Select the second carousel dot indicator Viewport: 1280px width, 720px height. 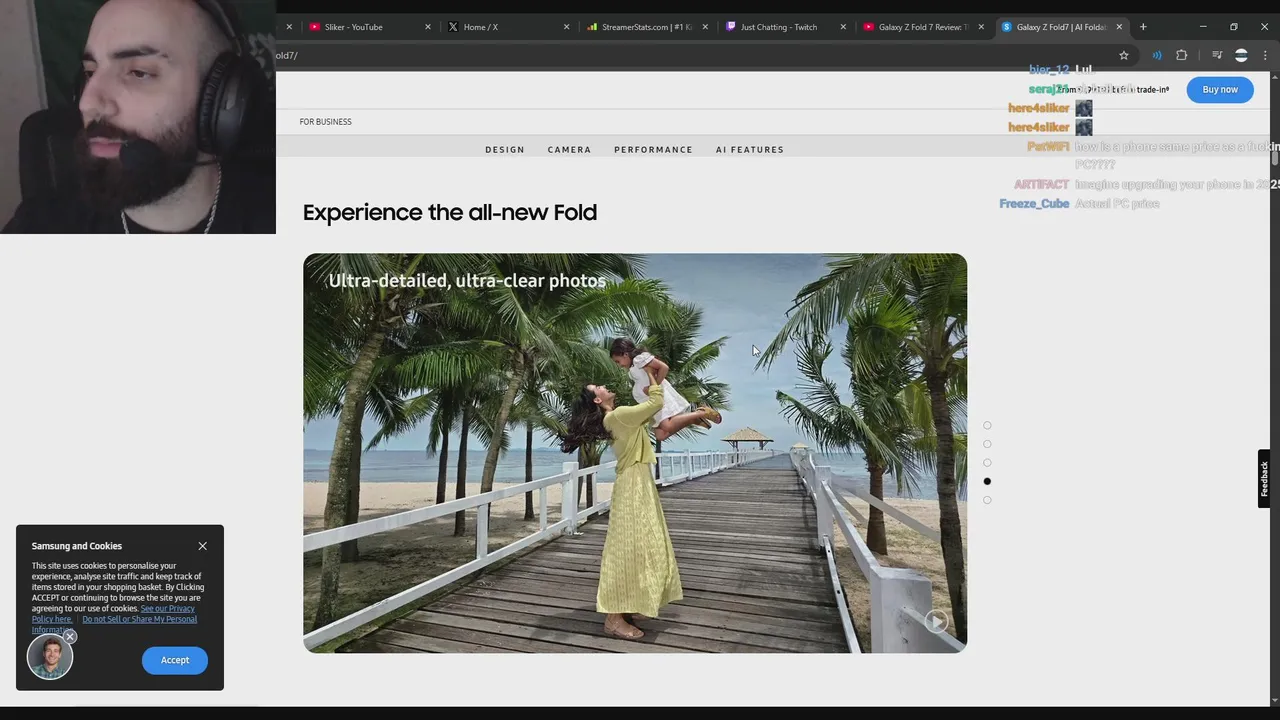[987, 444]
